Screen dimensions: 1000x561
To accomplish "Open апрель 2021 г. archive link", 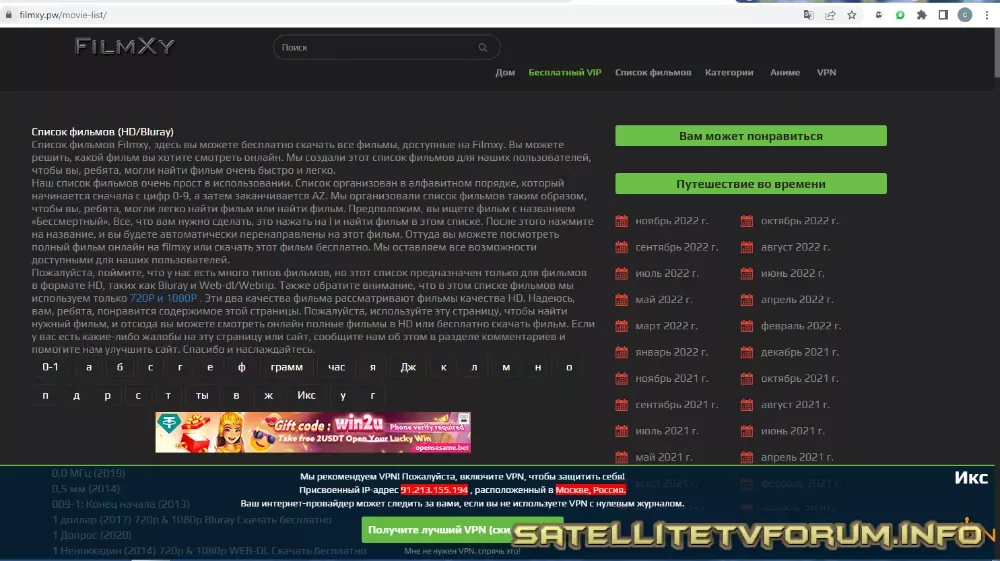I will (x=797, y=456).
